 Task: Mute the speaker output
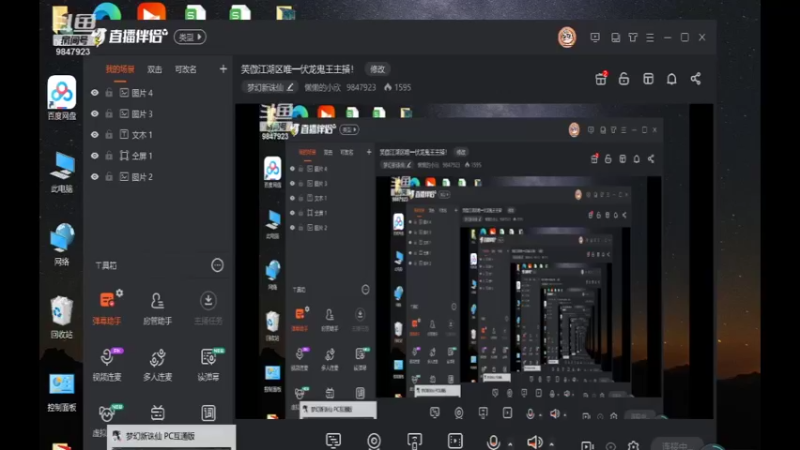point(534,442)
